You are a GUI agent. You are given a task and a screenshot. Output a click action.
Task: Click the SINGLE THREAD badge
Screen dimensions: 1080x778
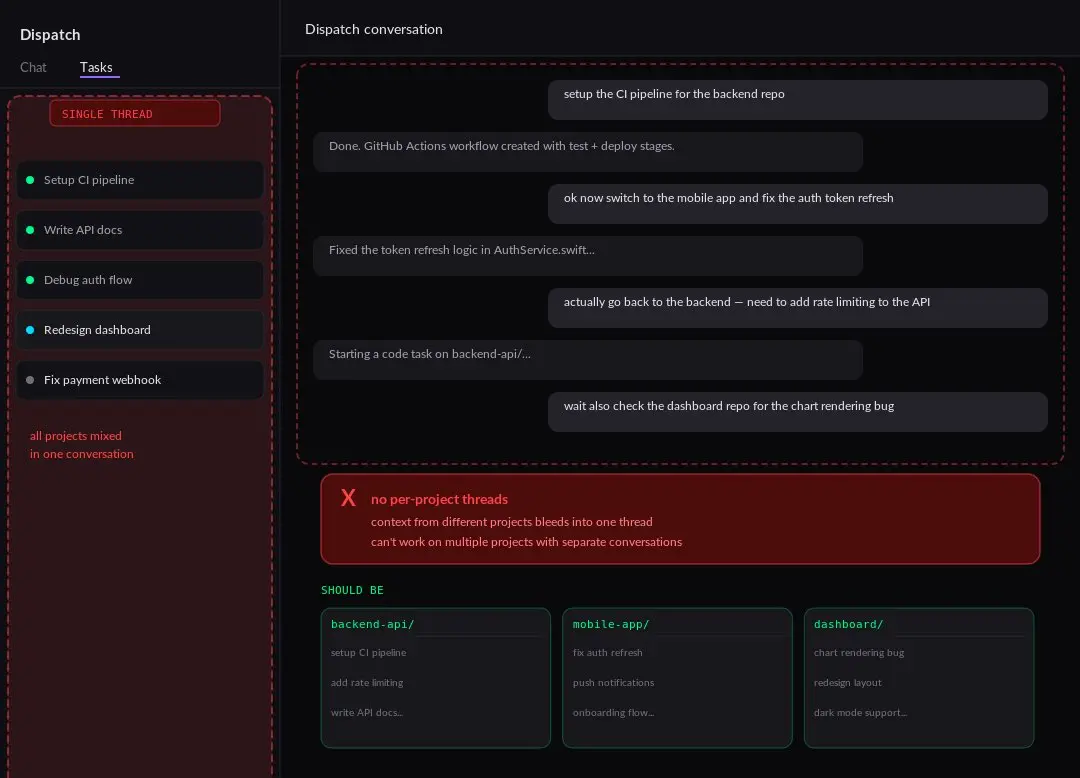(x=135, y=114)
